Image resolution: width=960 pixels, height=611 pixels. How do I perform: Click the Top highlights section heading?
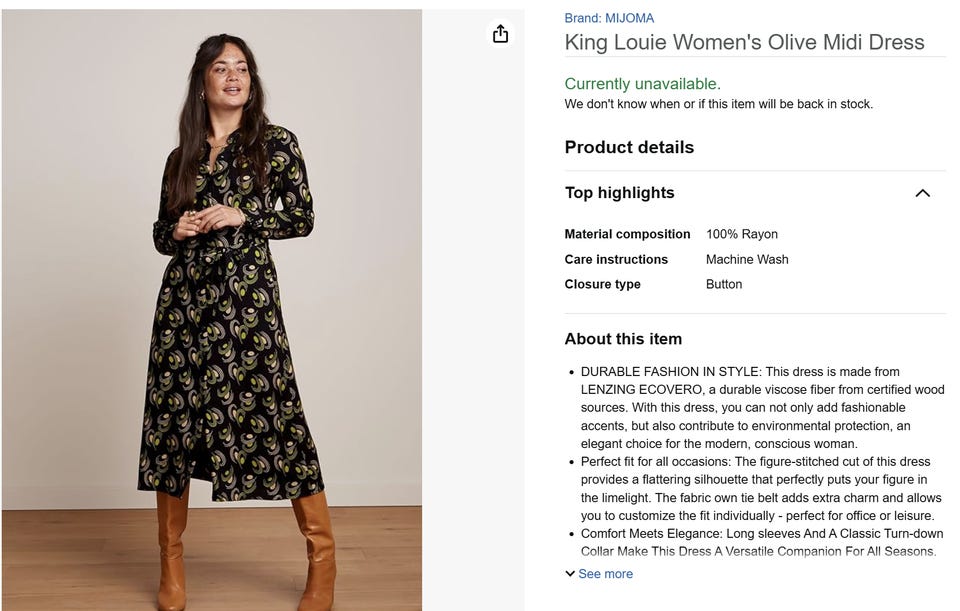click(619, 193)
